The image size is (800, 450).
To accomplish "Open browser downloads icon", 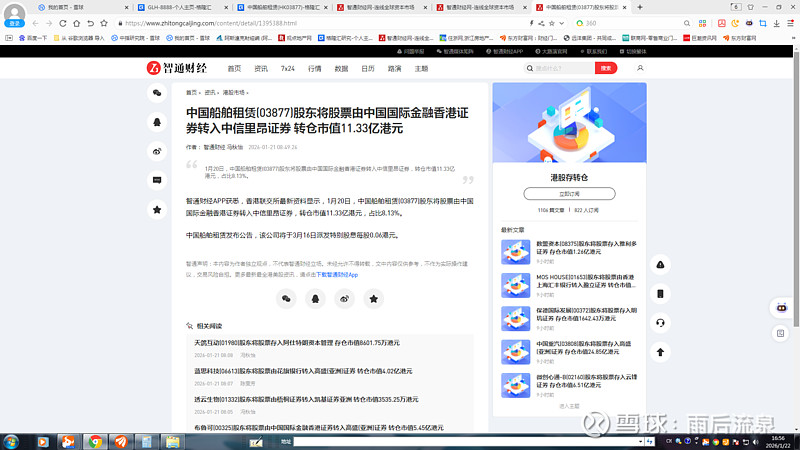I will (x=777, y=23).
